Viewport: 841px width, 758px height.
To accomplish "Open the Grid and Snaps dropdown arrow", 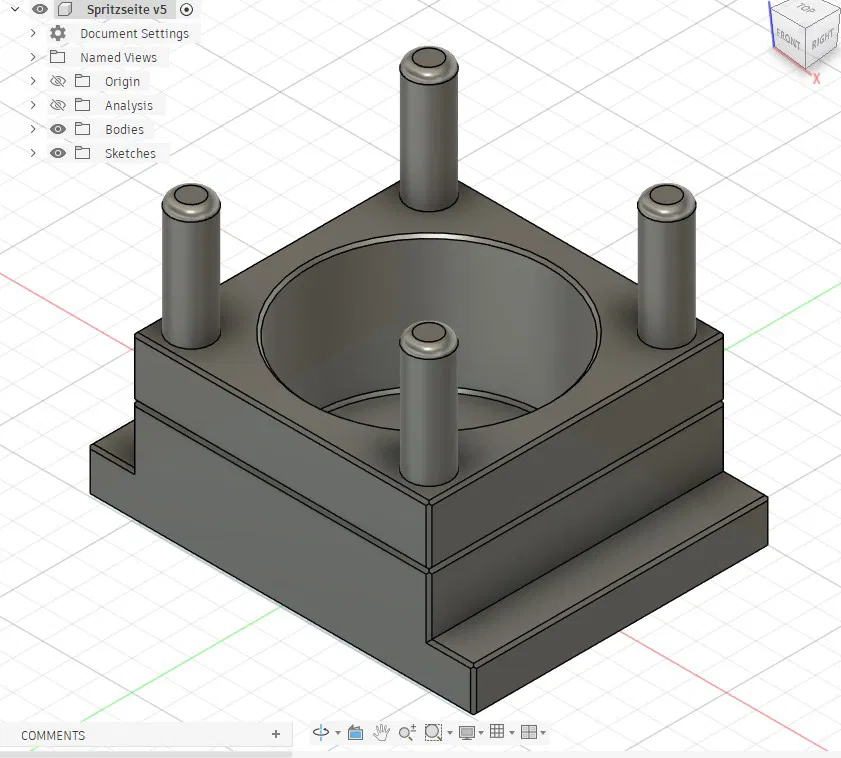I will (512, 733).
